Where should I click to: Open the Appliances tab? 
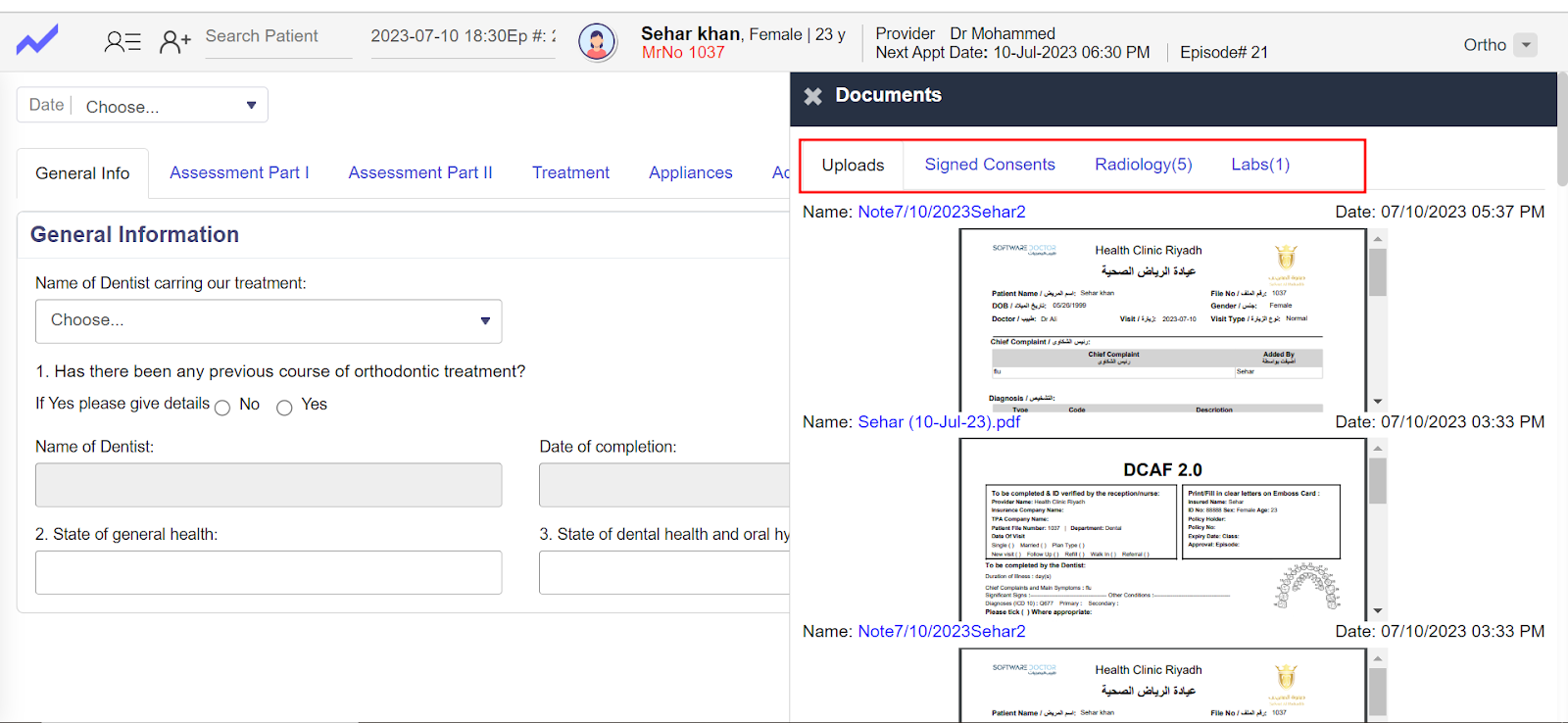point(690,172)
